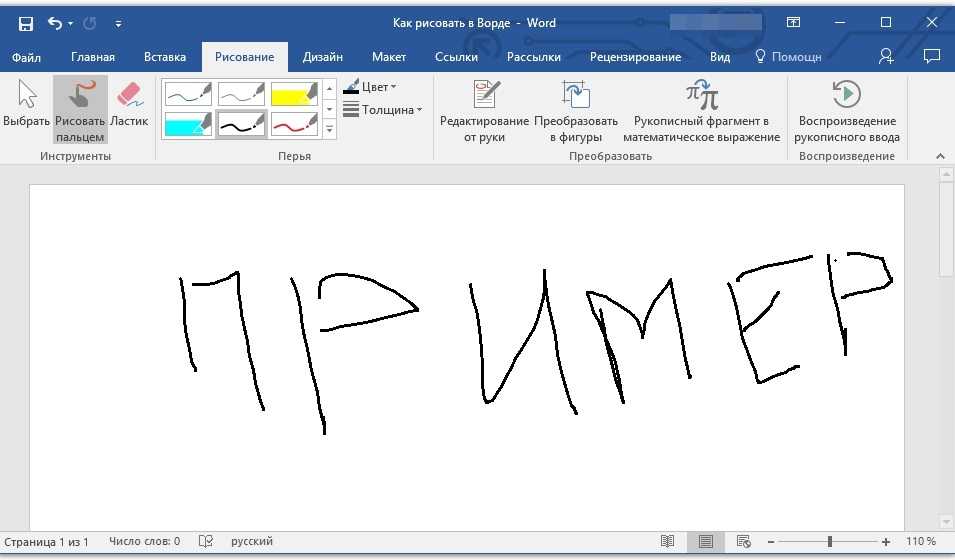The image size is (955, 560).
Task: Select the red pen in gallery
Action: click(x=294, y=124)
